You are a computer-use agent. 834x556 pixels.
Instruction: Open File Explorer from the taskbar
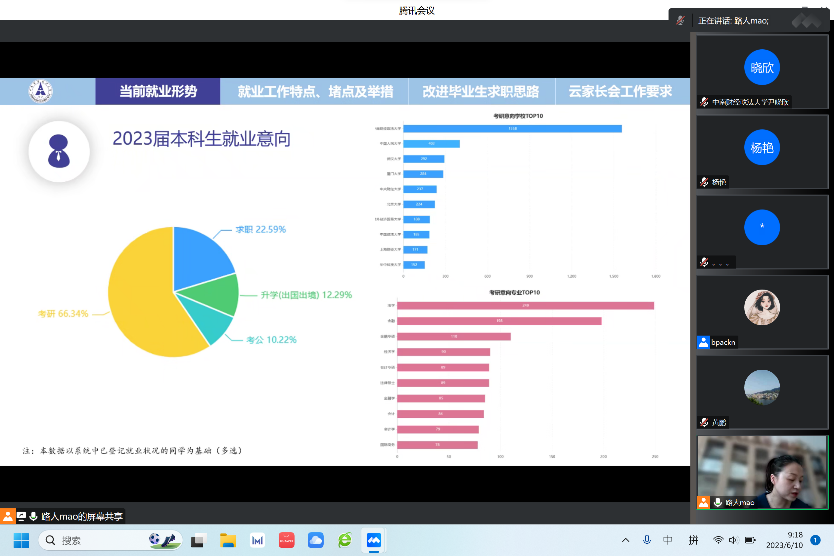coord(228,540)
